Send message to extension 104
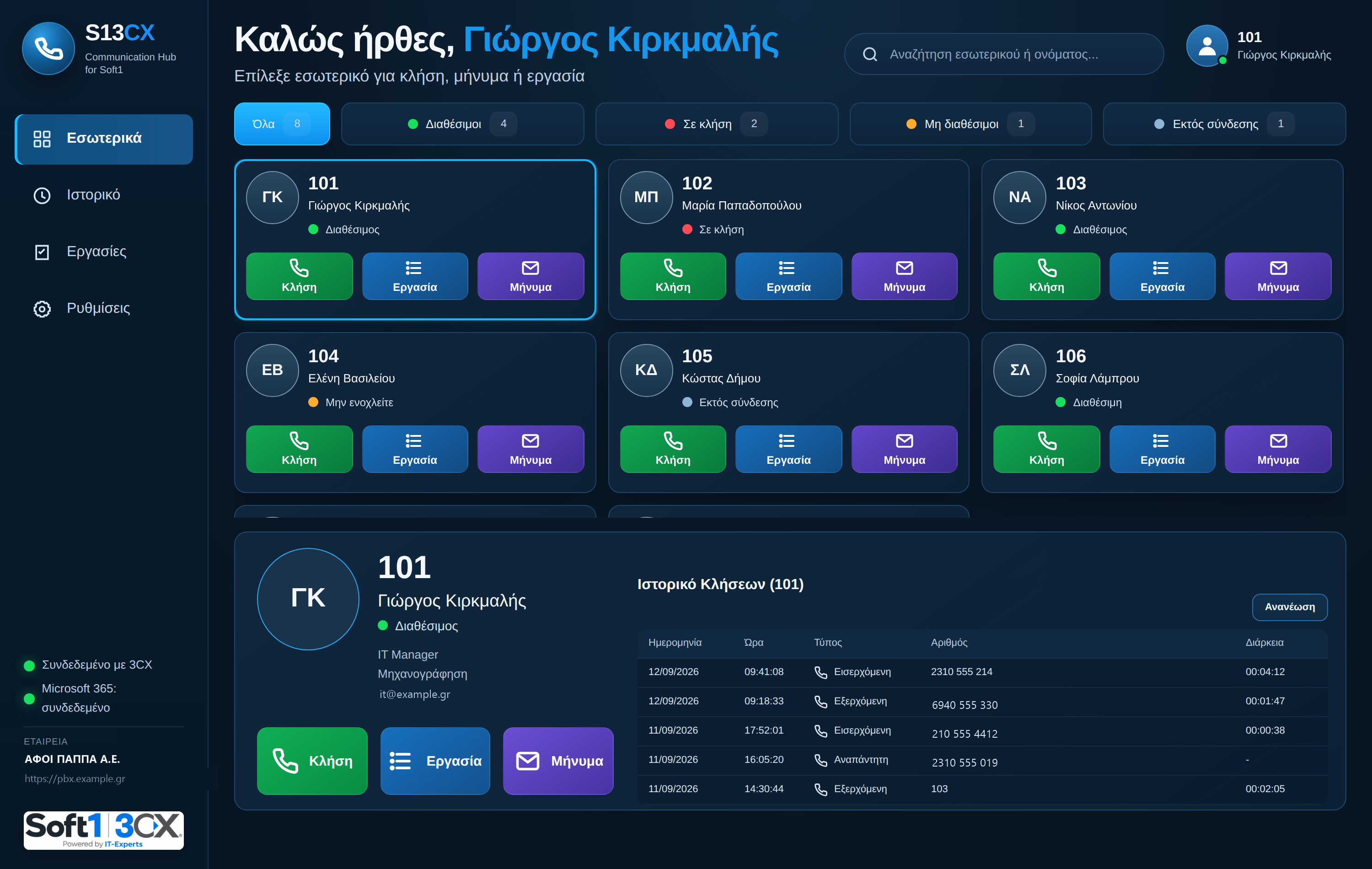This screenshot has height=869, width=1372. [531, 449]
